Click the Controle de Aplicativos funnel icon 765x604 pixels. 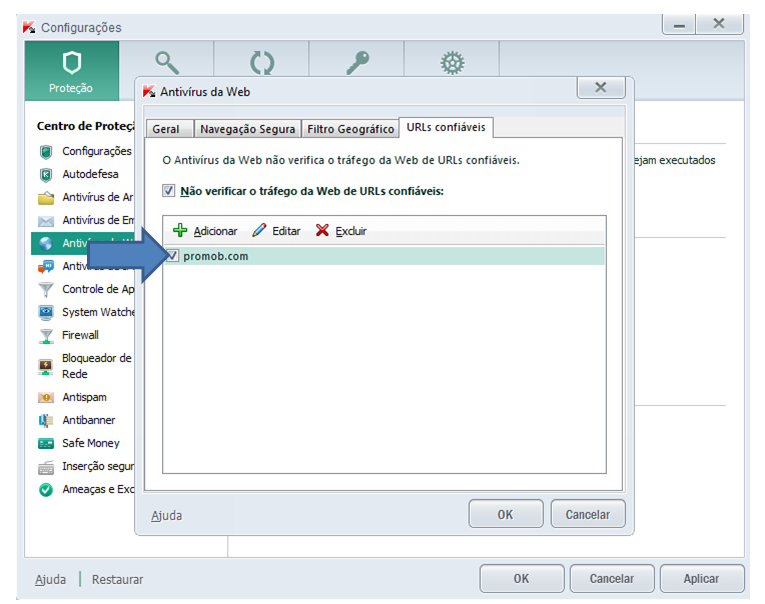point(46,289)
